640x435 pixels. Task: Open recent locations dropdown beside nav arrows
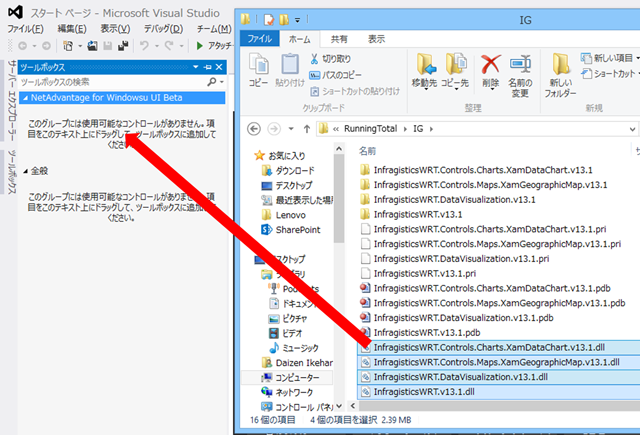(x=291, y=129)
